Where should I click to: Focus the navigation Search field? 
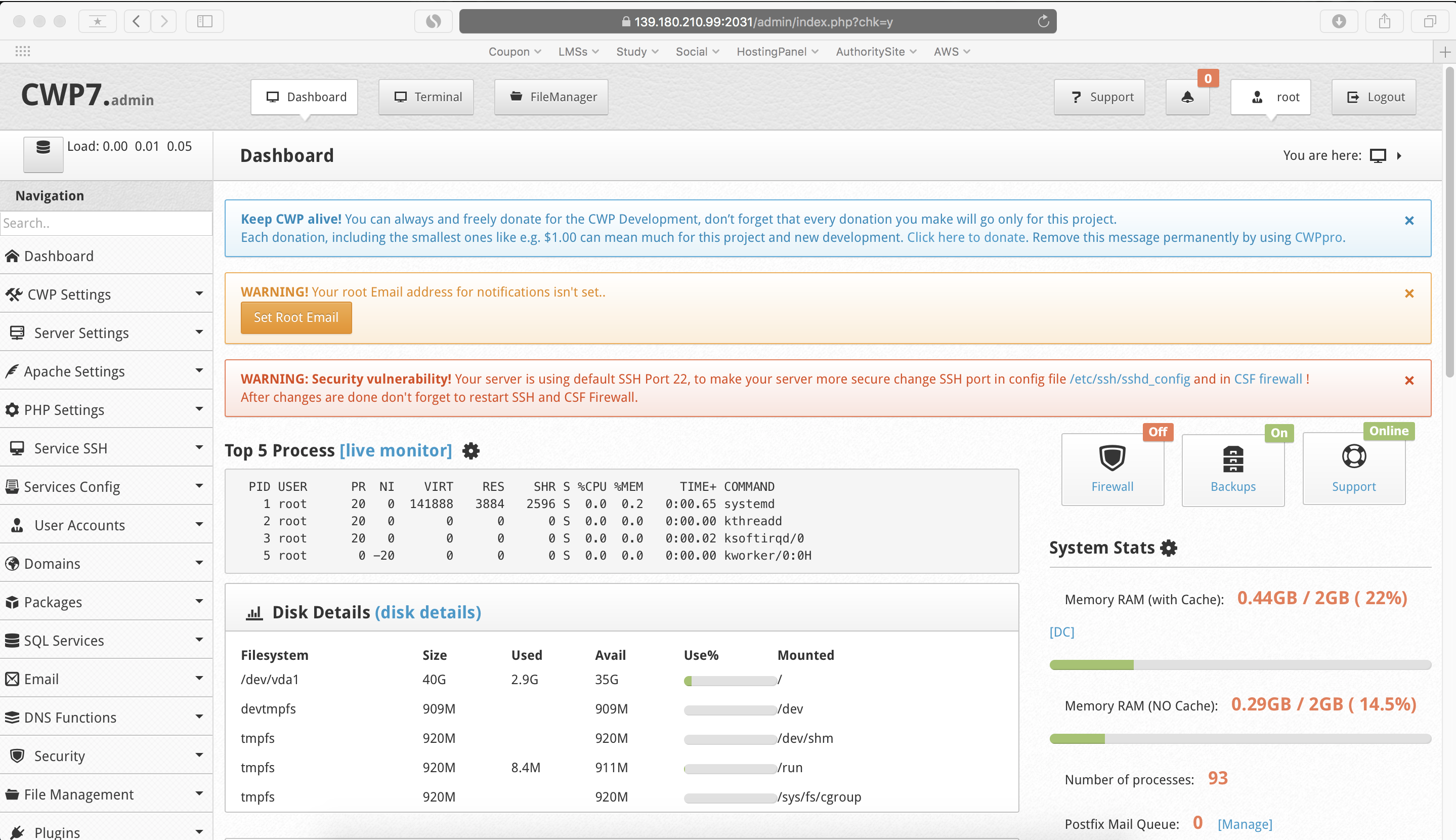(106, 223)
